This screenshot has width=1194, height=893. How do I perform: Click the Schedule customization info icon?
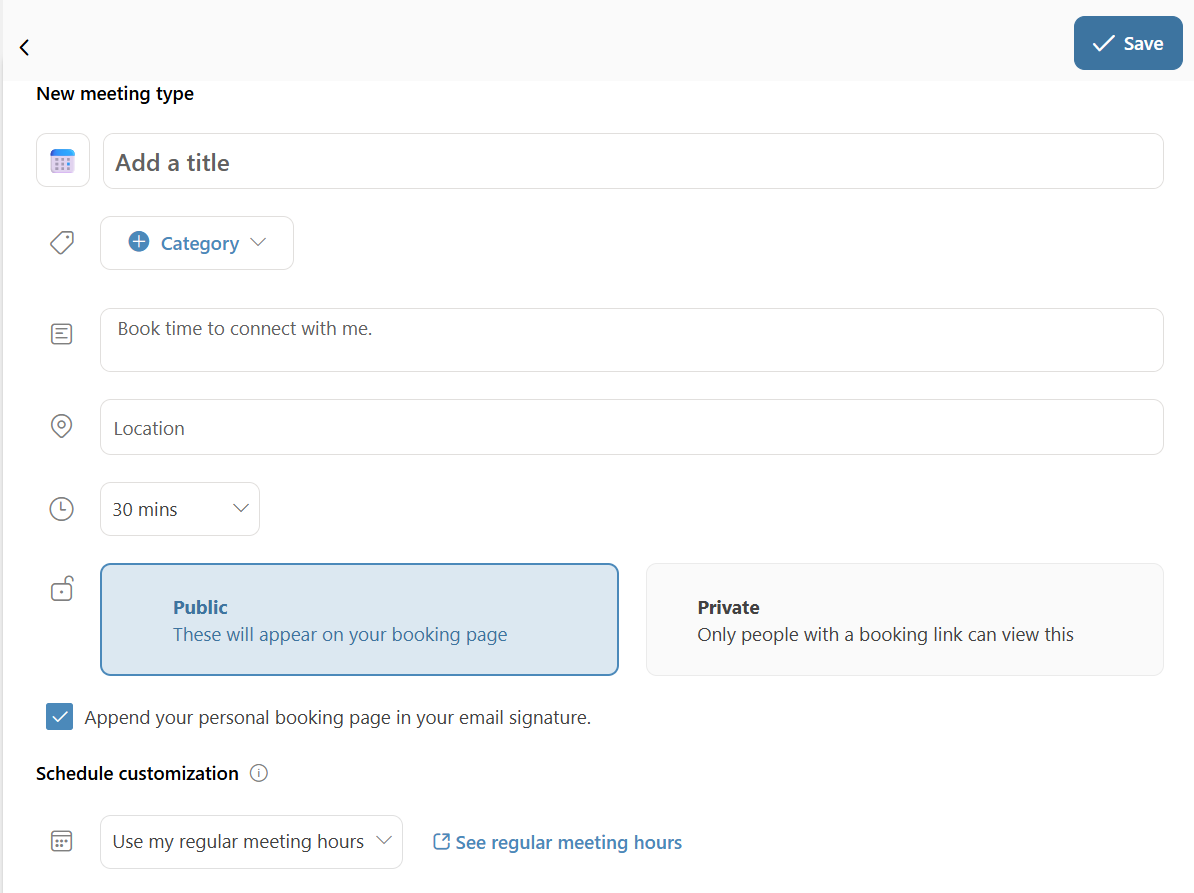coord(259,773)
